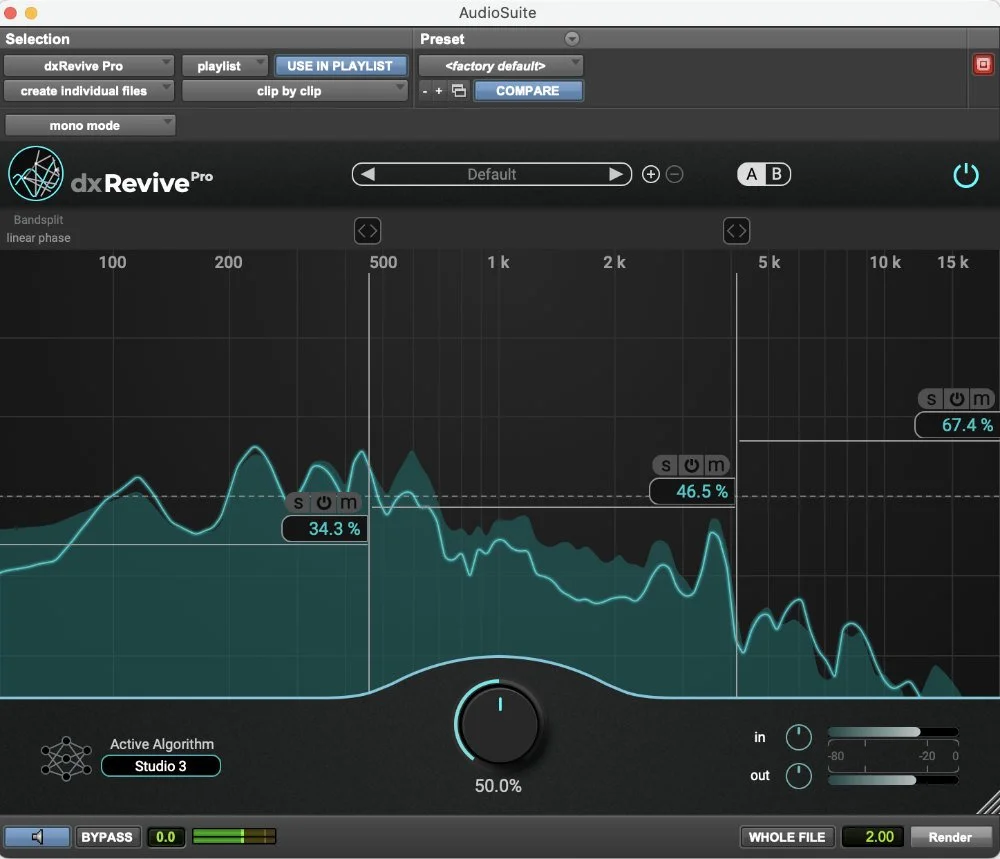Select next preset with plus button
Image resolution: width=1000 pixels, height=859 pixels.
pos(439,91)
